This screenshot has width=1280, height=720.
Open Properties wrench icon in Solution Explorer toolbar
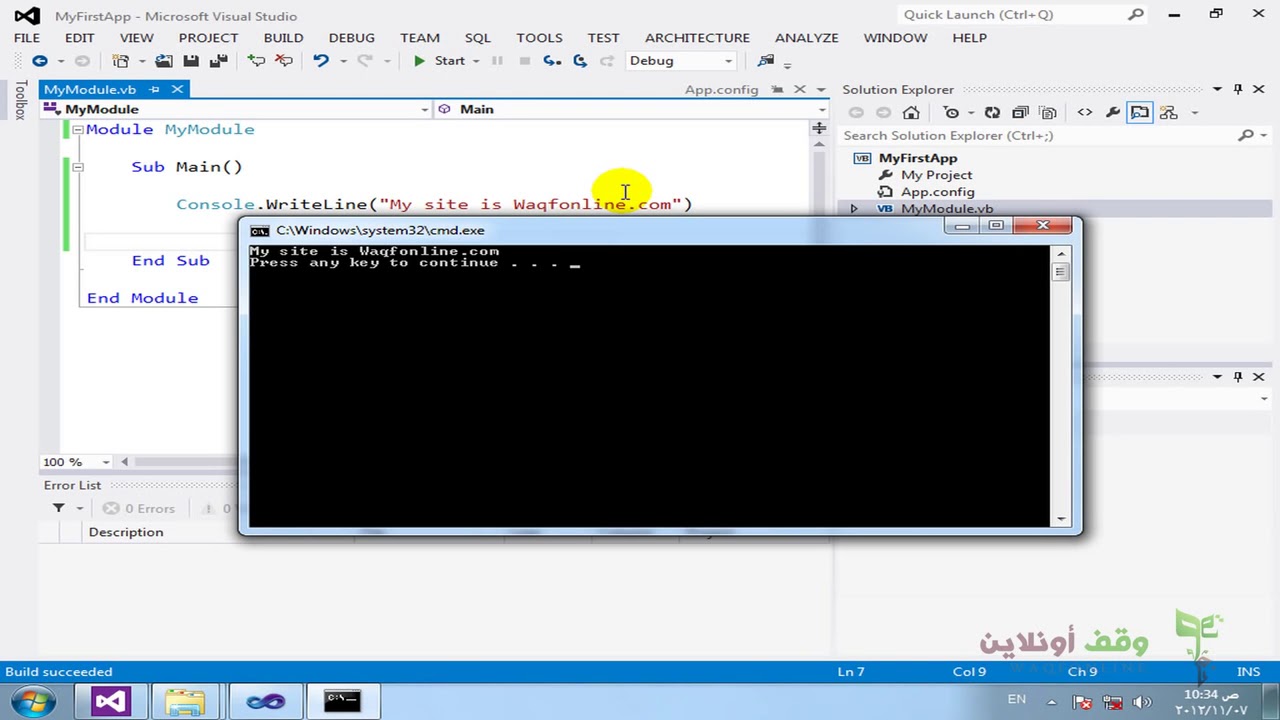click(1112, 113)
